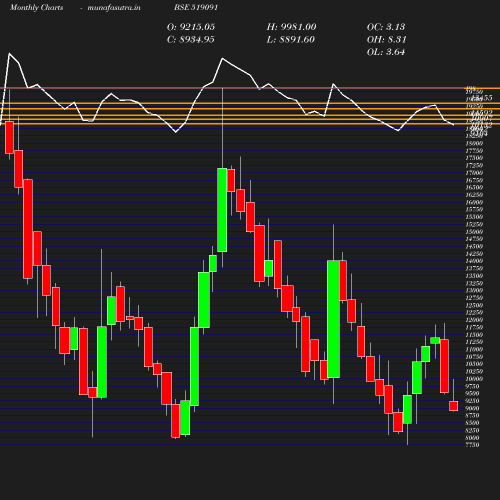Click the 12000 price axis label
Viewport: 500px width, 500px height.
(x=474, y=320)
